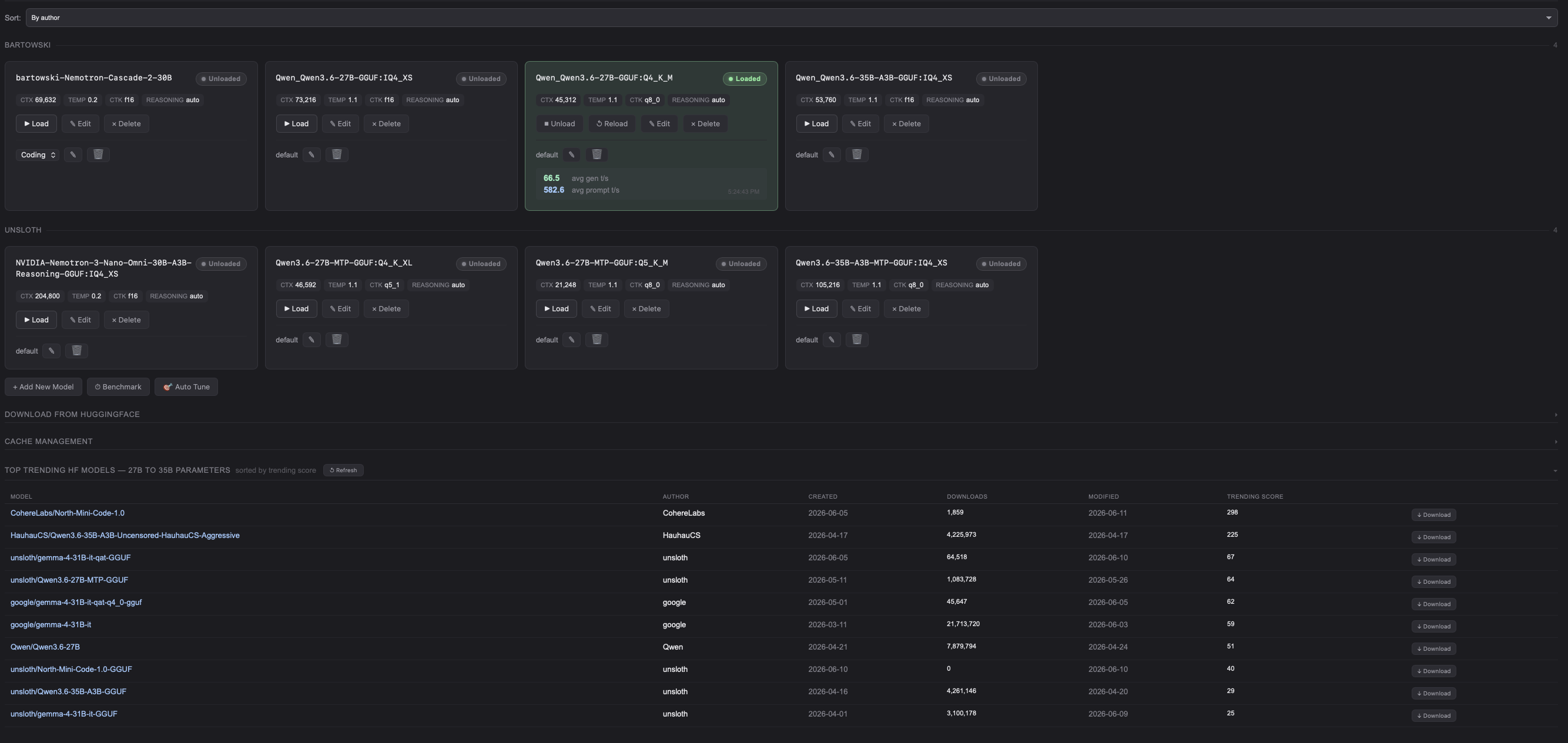Run the Benchmark
The height and width of the screenshot is (743, 1568).
point(118,387)
